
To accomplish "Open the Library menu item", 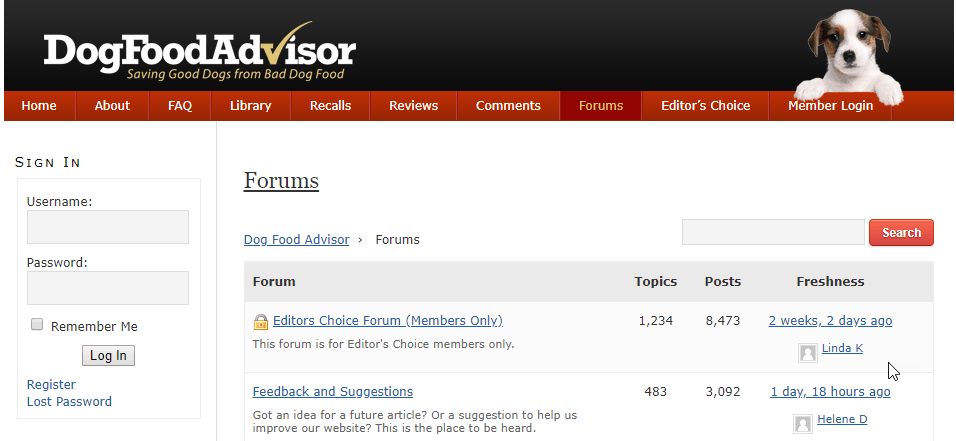I will pos(251,106).
